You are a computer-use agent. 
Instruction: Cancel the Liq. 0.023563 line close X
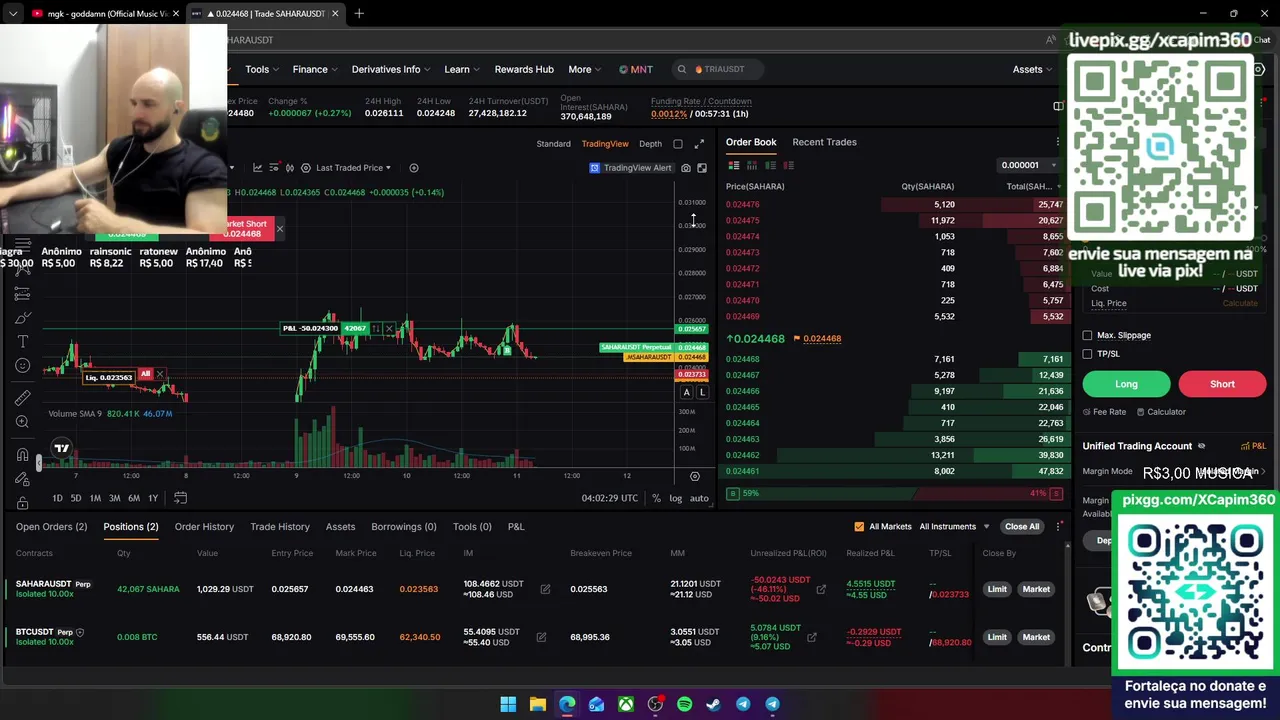pyautogui.click(x=160, y=375)
